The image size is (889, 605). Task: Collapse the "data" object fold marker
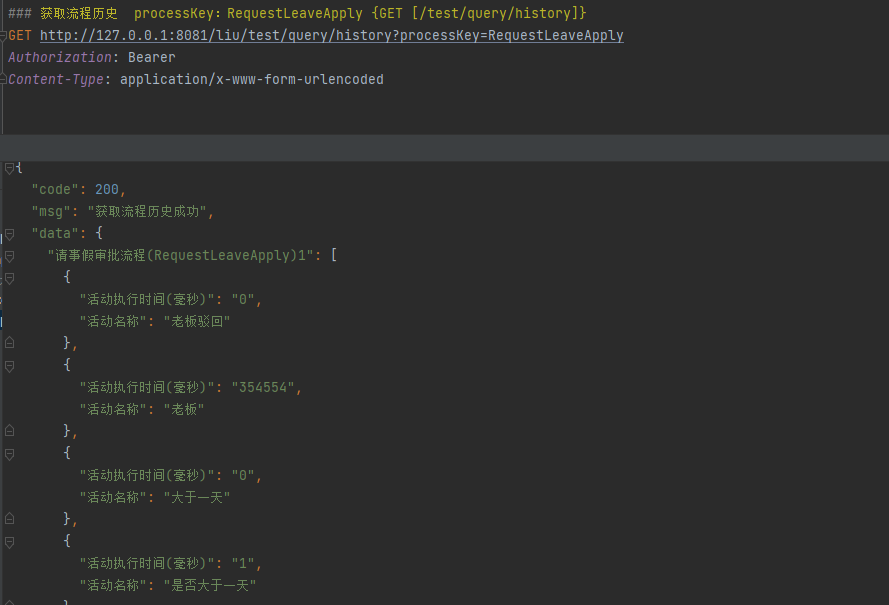click(x=9, y=233)
